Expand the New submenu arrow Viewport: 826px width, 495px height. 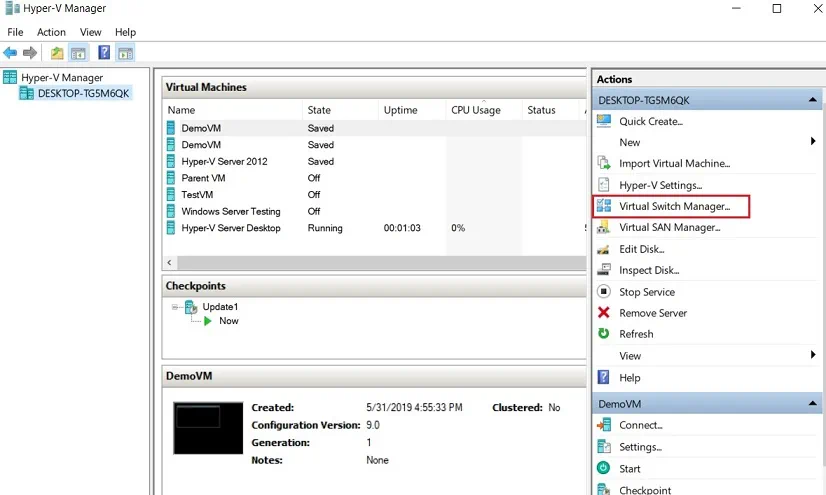[813, 142]
